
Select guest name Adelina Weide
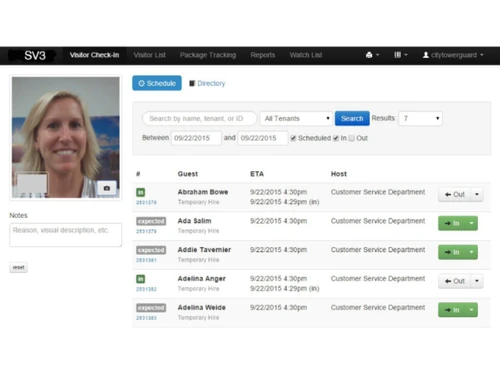202,307
